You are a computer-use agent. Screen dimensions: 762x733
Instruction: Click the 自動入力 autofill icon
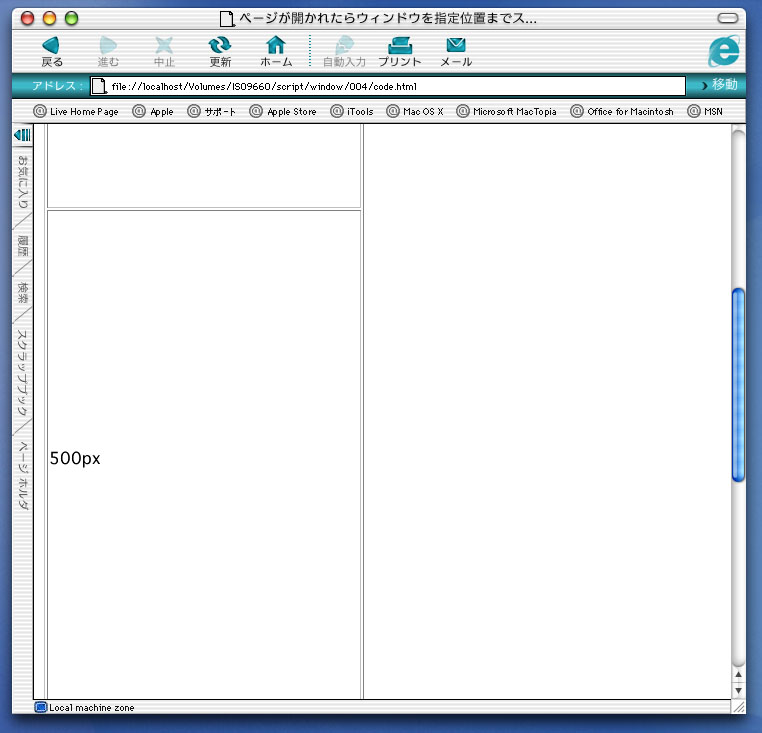(x=344, y=51)
